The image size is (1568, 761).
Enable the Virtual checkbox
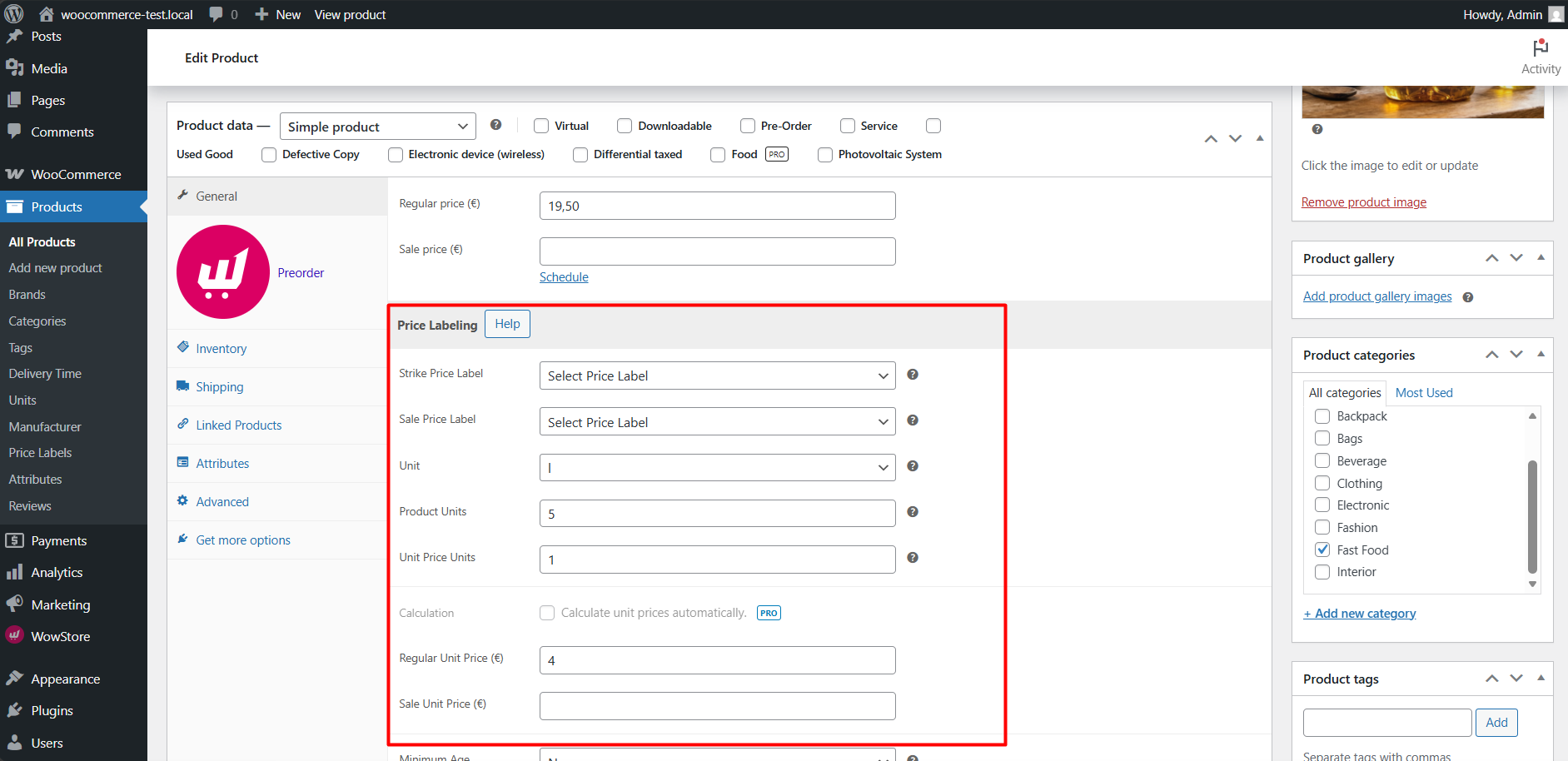click(540, 125)
